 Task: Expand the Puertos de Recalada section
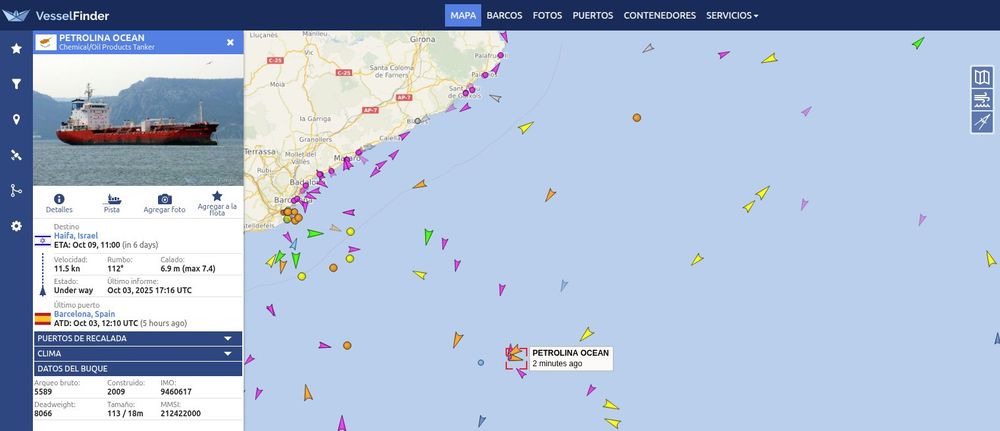coord(138,339)
